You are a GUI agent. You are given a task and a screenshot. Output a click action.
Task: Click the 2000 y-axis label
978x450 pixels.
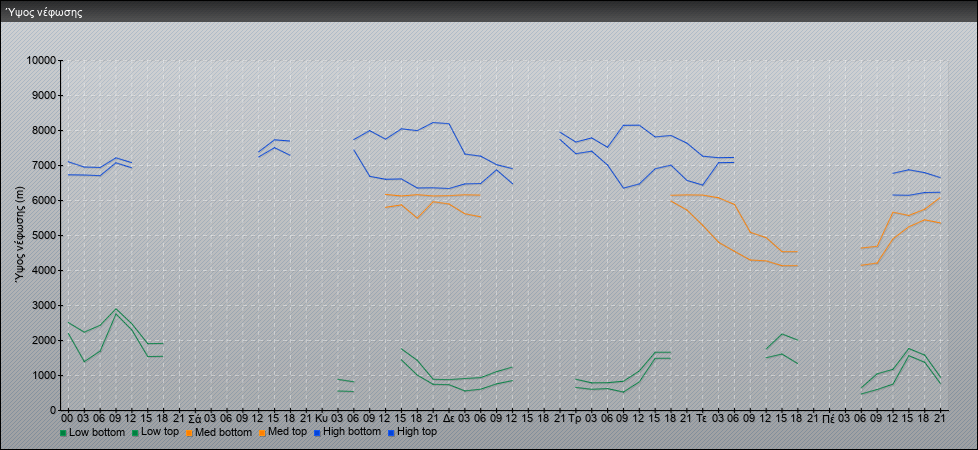(44, 340)
